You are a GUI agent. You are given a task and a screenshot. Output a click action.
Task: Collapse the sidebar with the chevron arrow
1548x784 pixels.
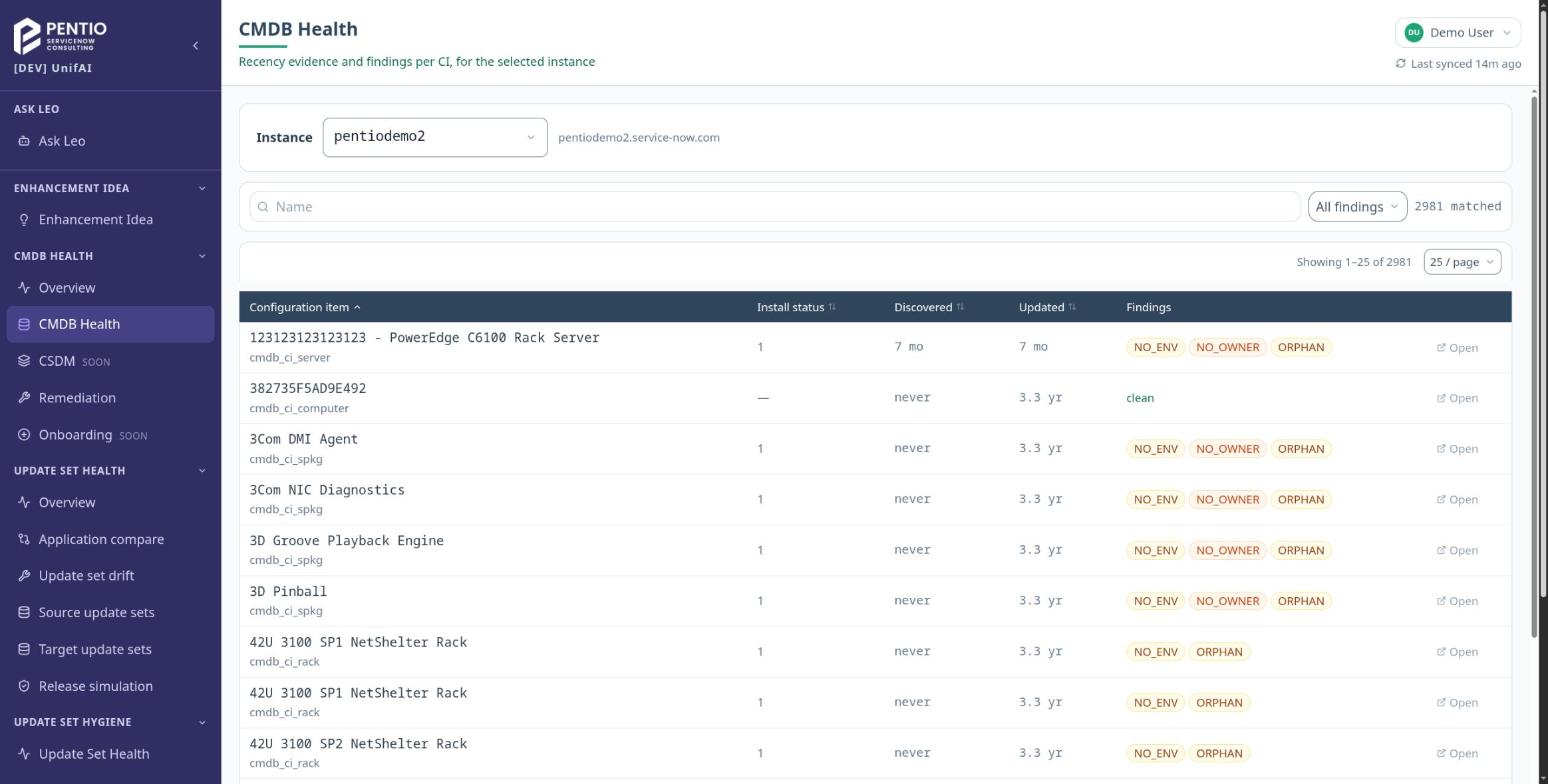(195, 45)
